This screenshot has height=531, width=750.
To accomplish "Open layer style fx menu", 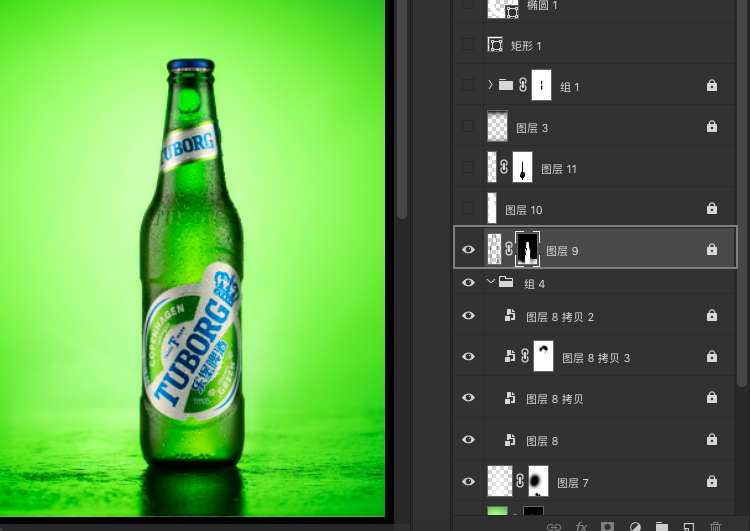I will (581, 527).
